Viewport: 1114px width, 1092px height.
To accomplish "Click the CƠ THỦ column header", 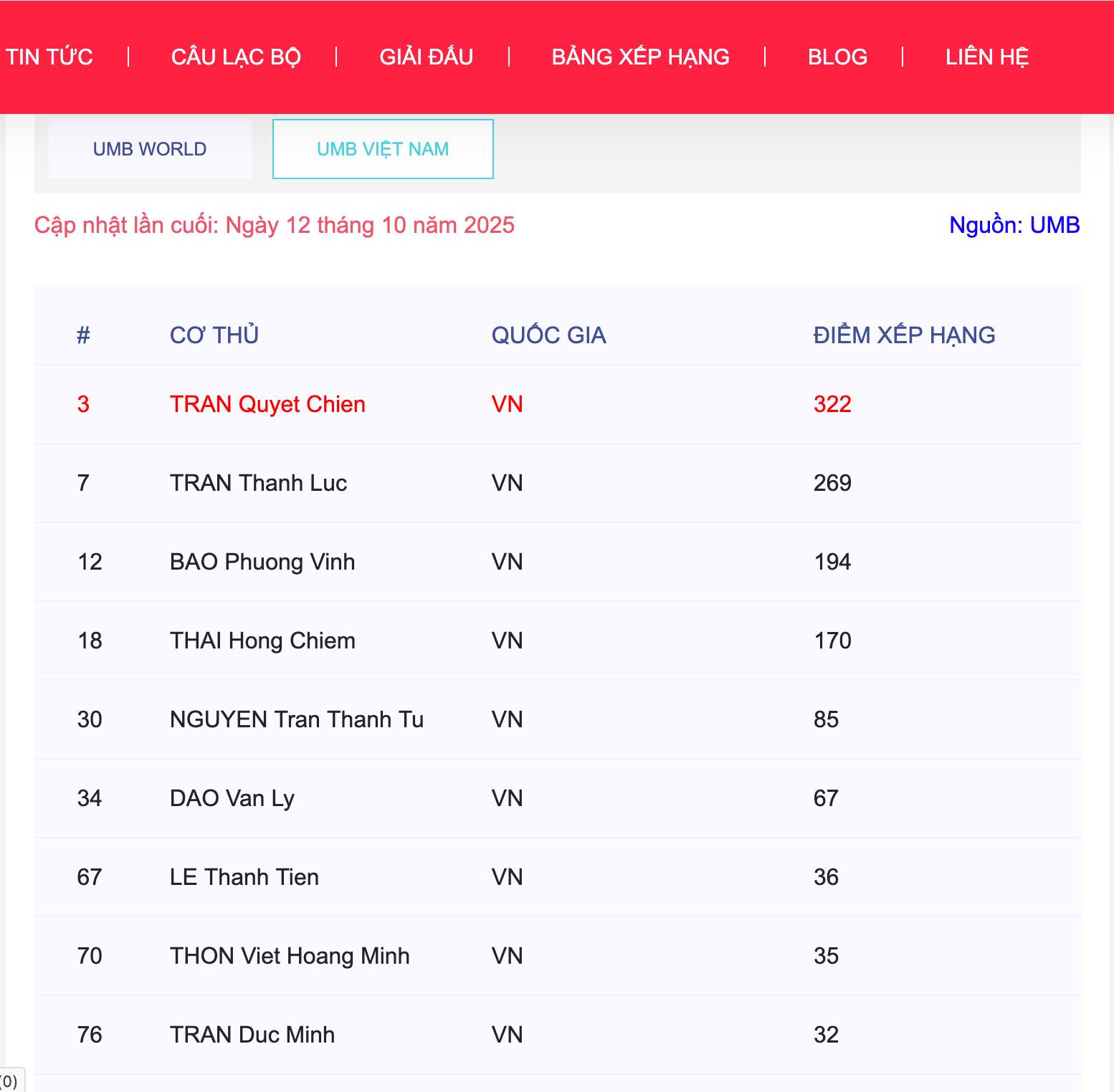I will click(x=214, y=335).
